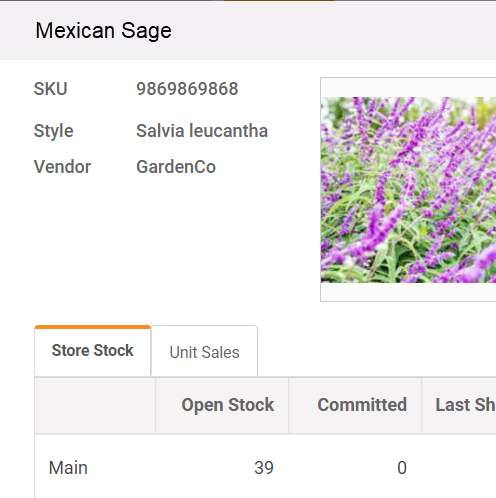Image resolution: width=496 pixels, height=498 pixels.
Task: Click the Vendor field label
Action: coord(62,167)
